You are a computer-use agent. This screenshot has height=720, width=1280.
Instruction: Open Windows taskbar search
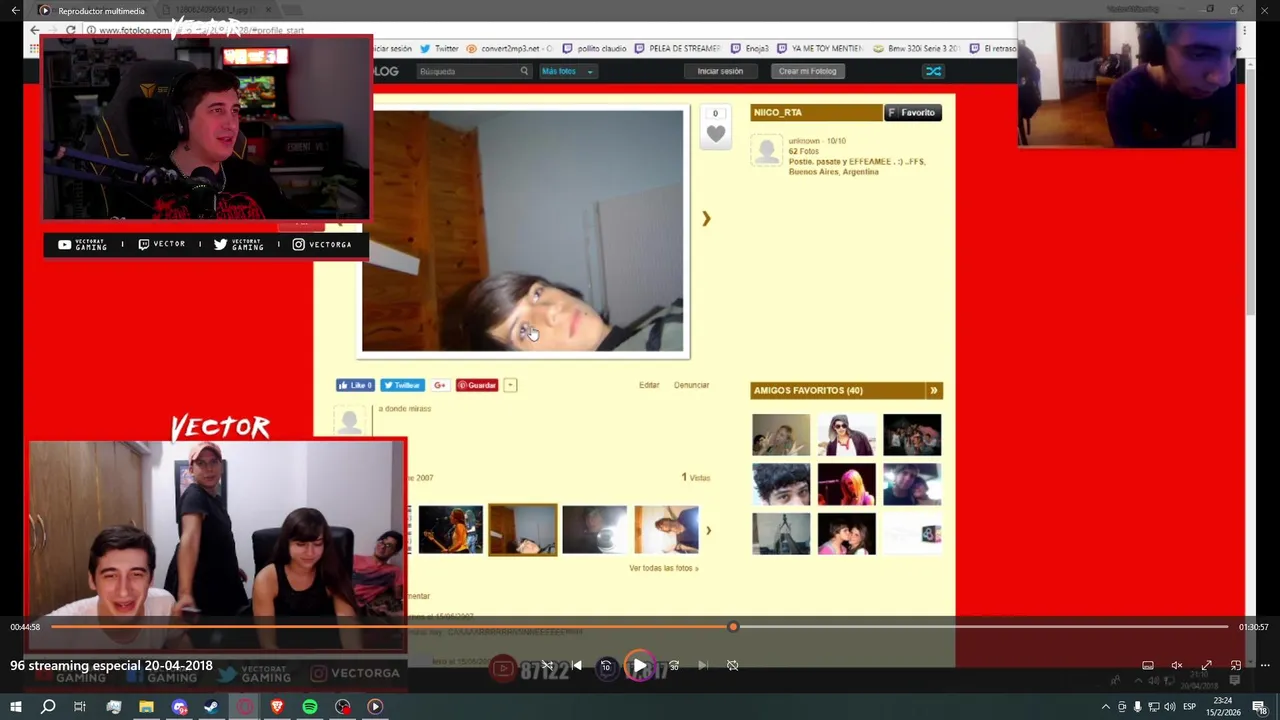47,707
